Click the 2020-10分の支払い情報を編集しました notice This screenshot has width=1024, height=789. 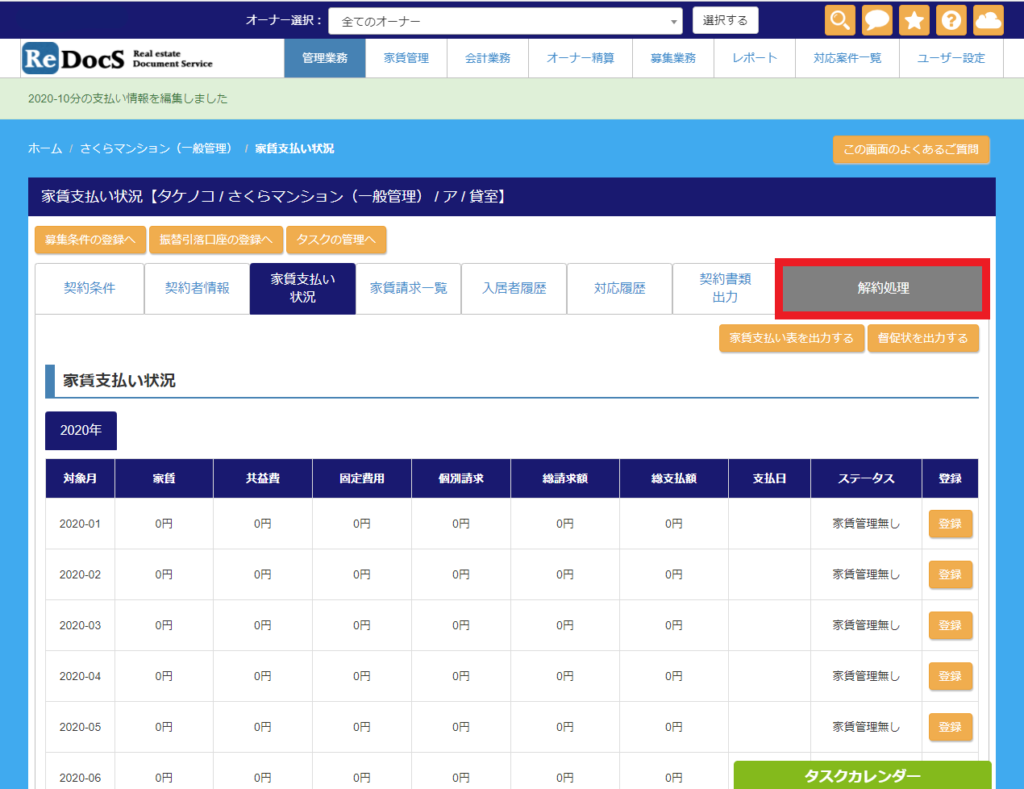point(128,99)
